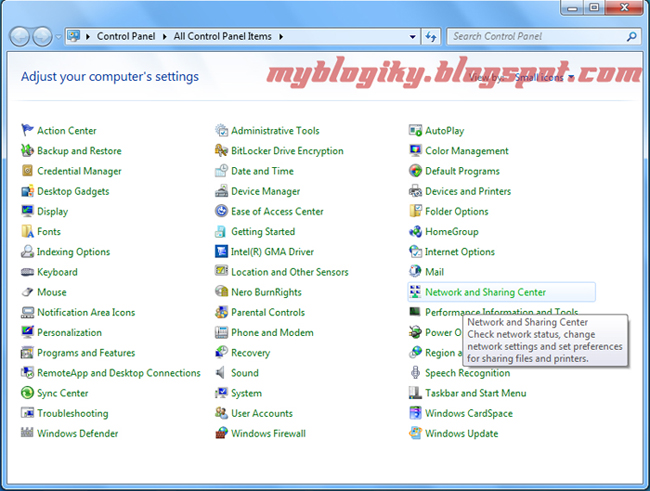The width and height of the screenshot is (650, 491).
Task: Open the Indexing Options link
Action: click(74, 252)
